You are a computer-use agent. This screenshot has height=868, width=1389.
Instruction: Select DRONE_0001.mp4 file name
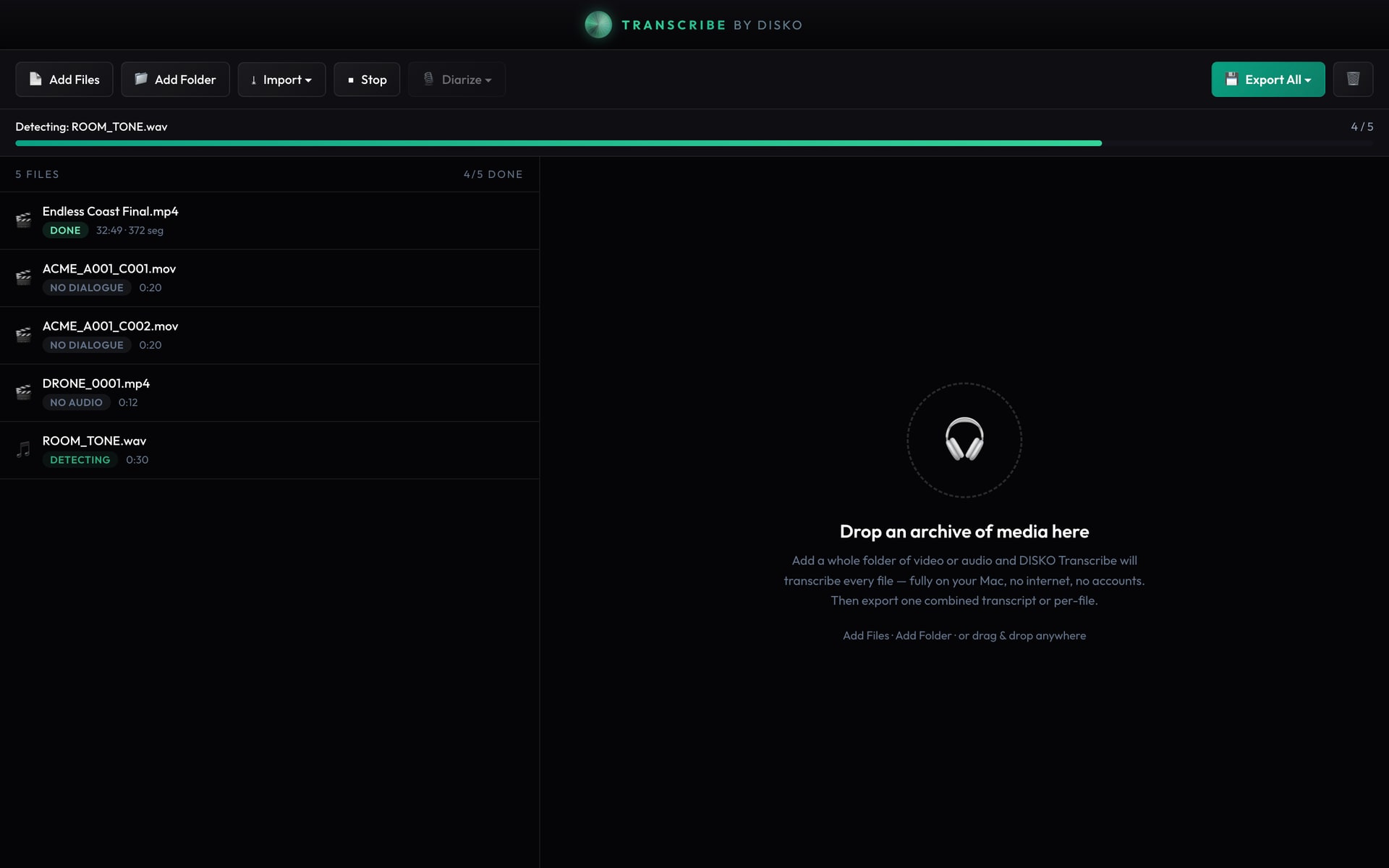pos(96,383)
